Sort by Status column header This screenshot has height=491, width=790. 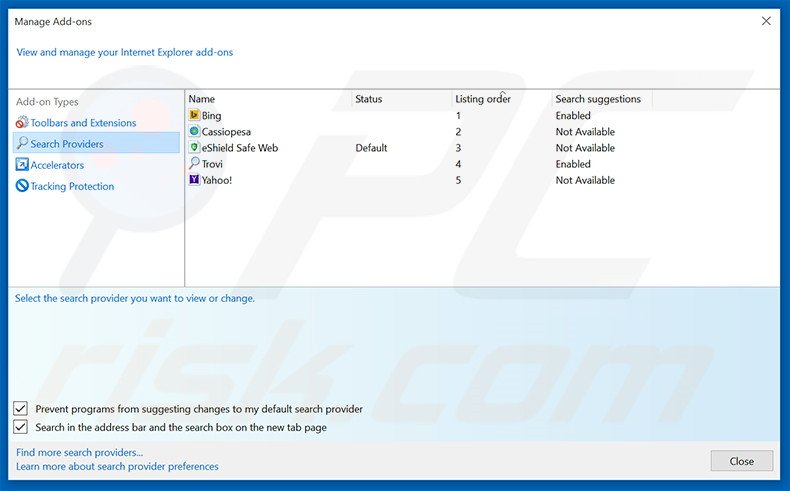click(x=369, y=99)
